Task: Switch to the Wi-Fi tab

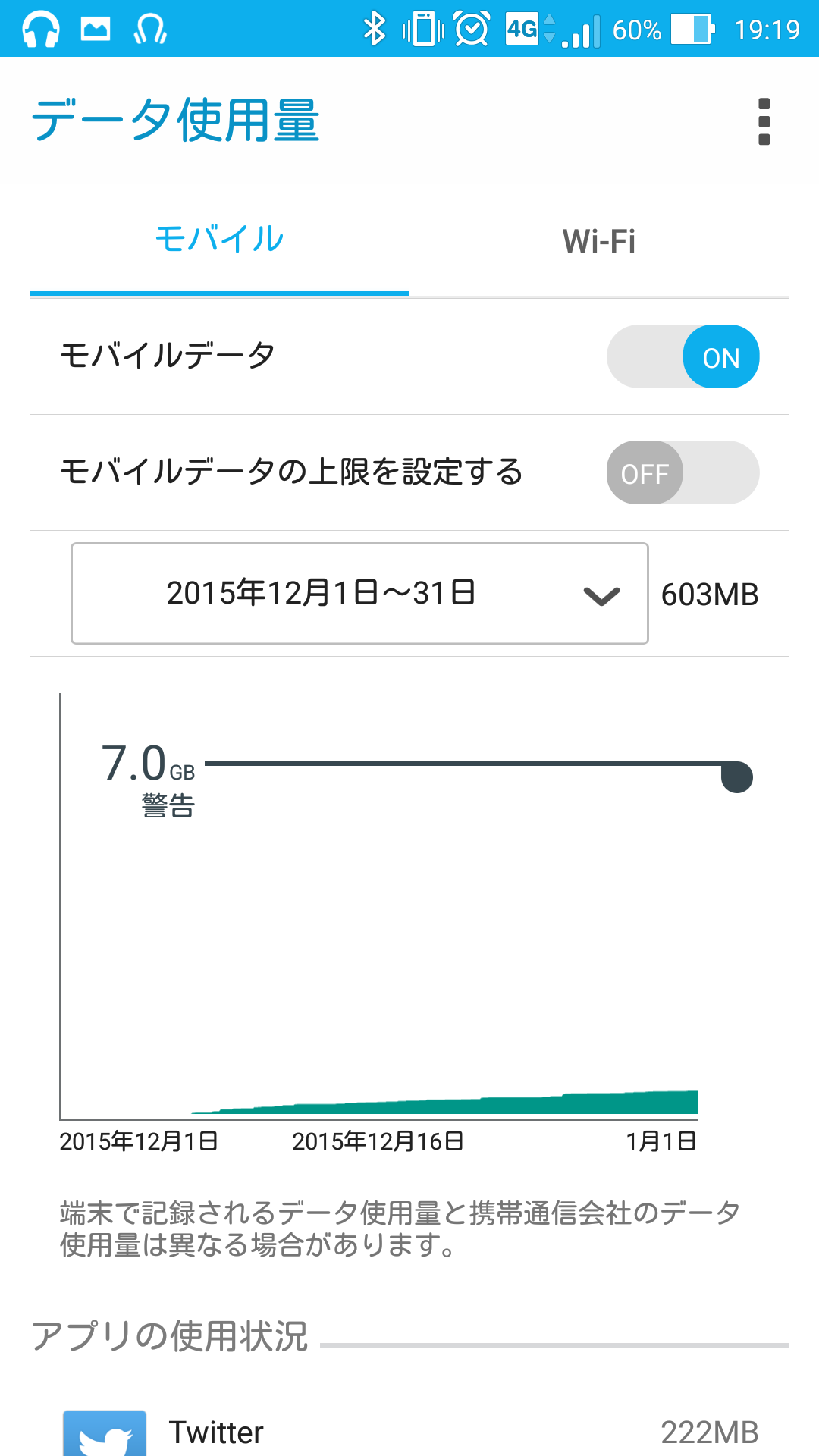Action: click(599, 241)
